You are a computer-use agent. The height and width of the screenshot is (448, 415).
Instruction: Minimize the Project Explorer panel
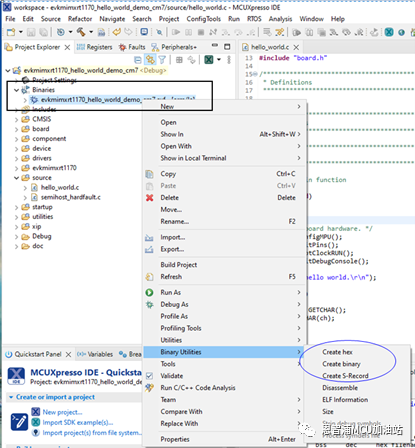pos(215,45)
